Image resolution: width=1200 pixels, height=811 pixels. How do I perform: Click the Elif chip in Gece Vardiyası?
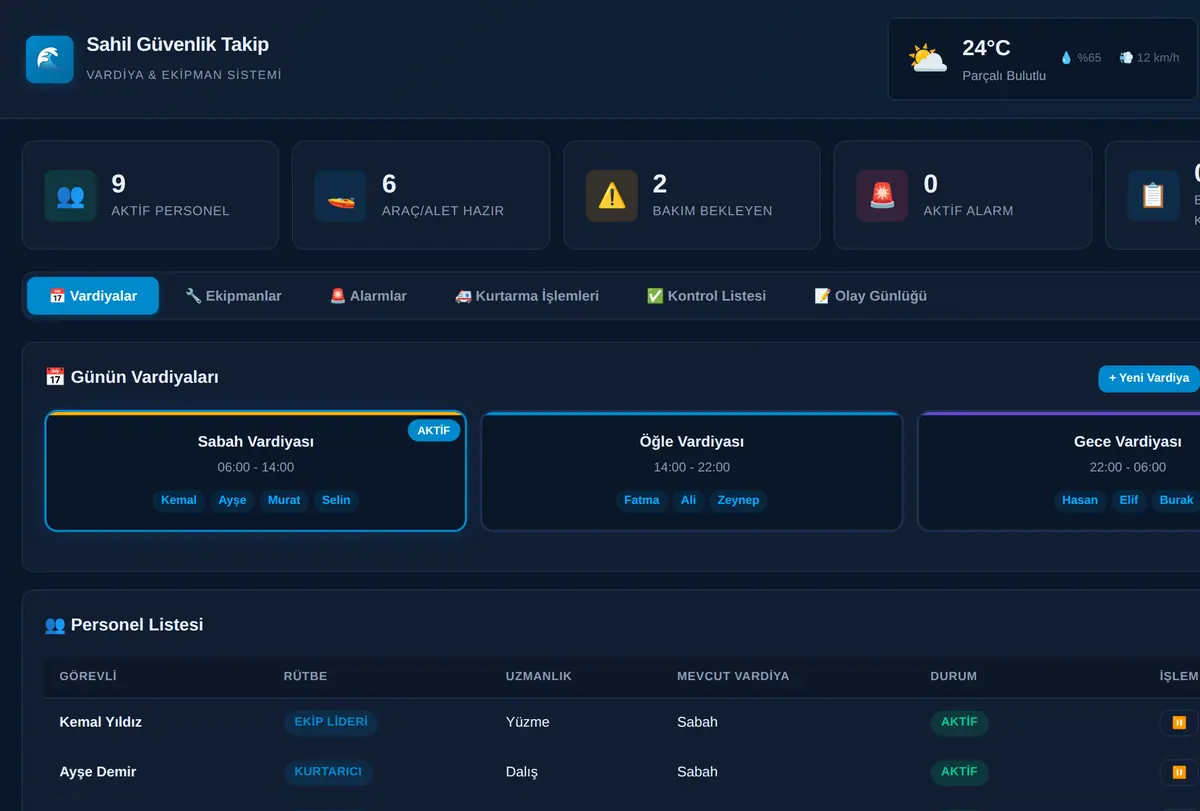click(x=1129, y=500)
